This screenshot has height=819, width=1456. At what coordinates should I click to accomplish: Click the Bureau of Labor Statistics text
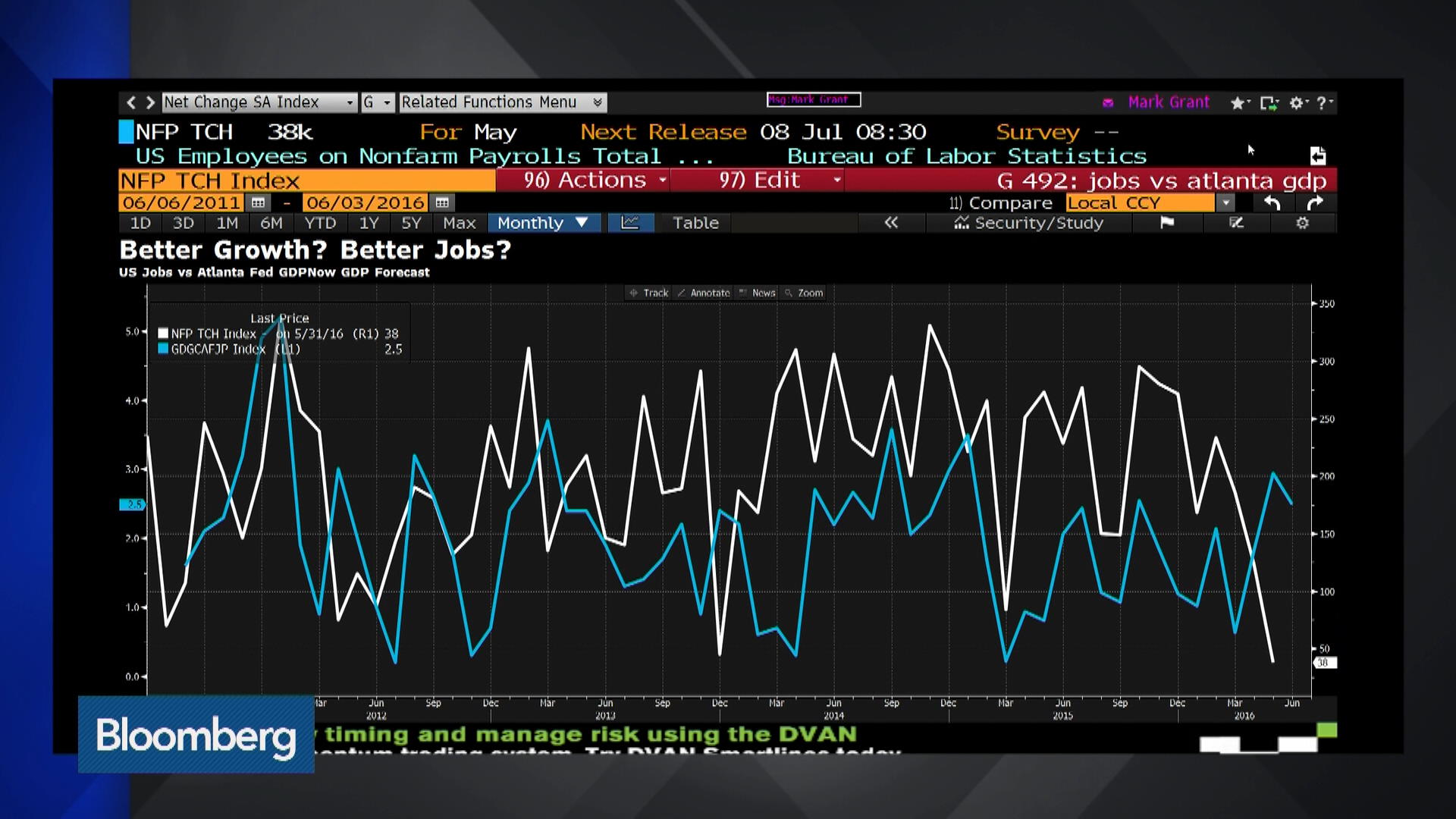click(967, 156)
